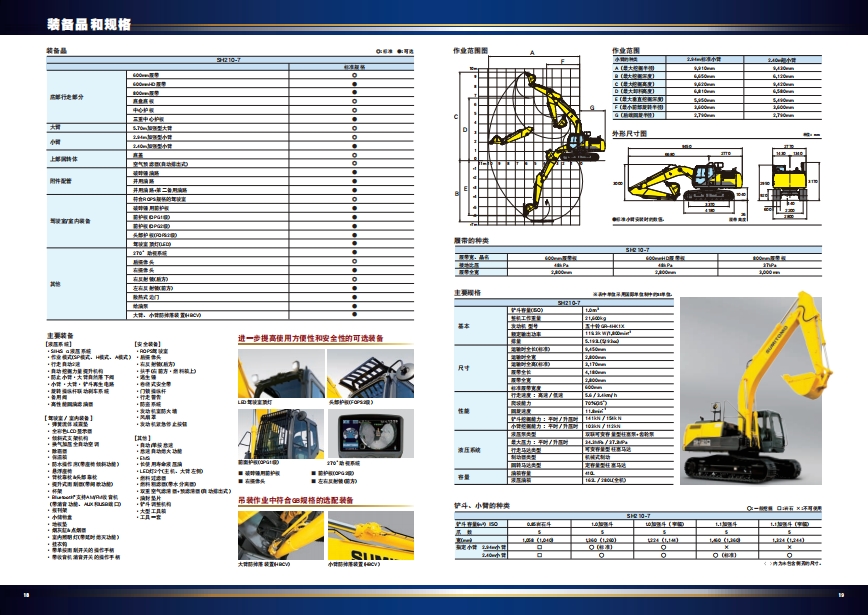868x615 pixels.
Task: Click the 5,950mm value in working range table
Action: (704, 100)
